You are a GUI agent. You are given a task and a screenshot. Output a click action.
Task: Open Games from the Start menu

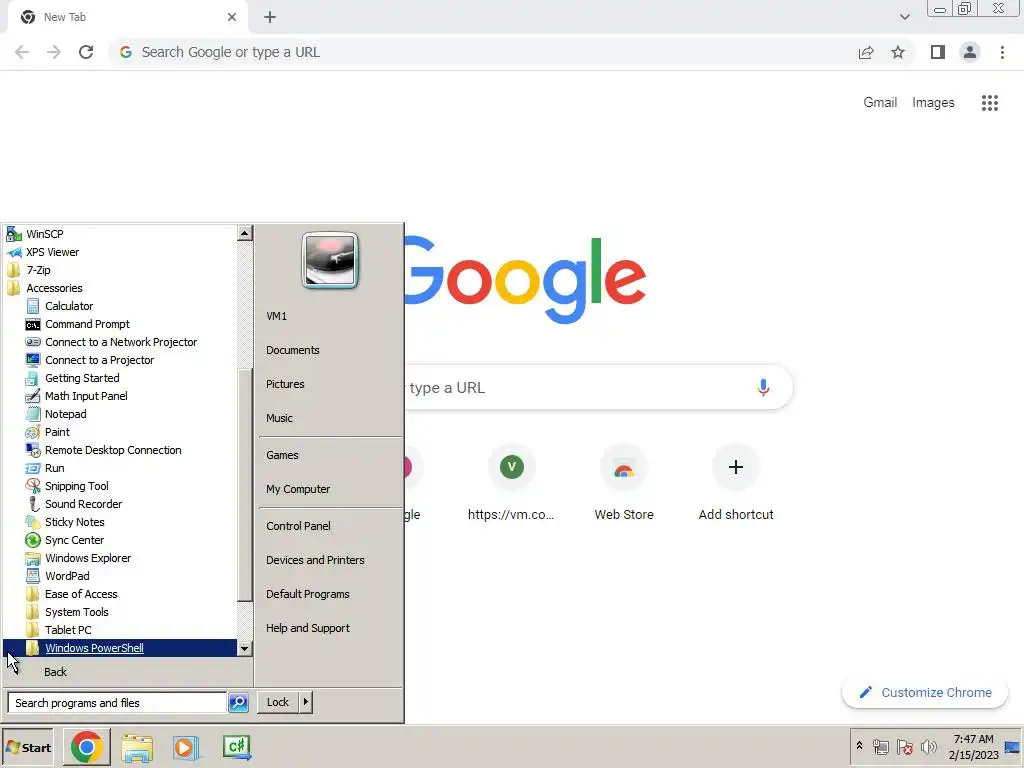click(282, 455)
